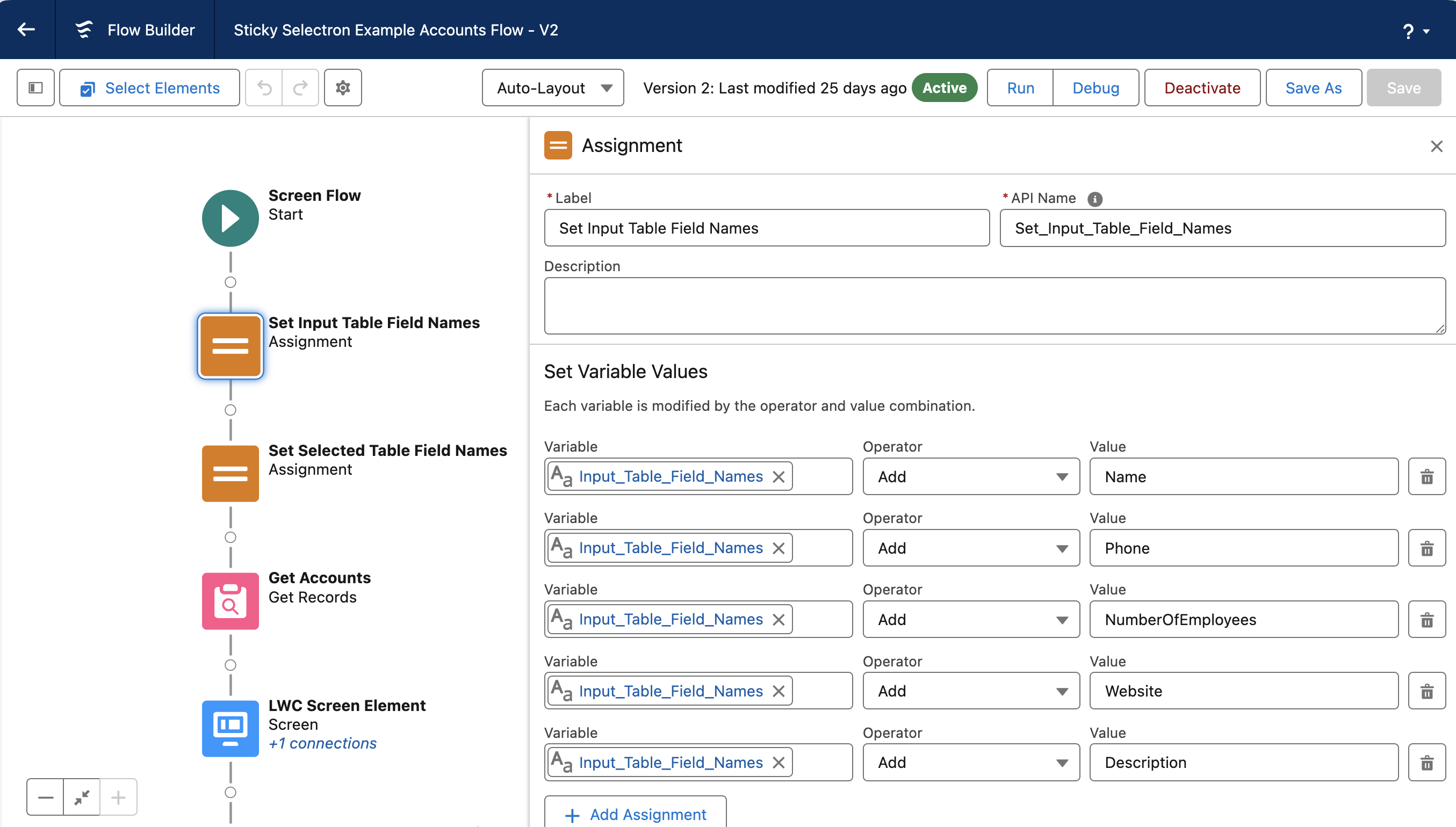The height and width of the screenshot is (827, 1456).
Task: Click the Debug button
Action: click(1096, 88)
